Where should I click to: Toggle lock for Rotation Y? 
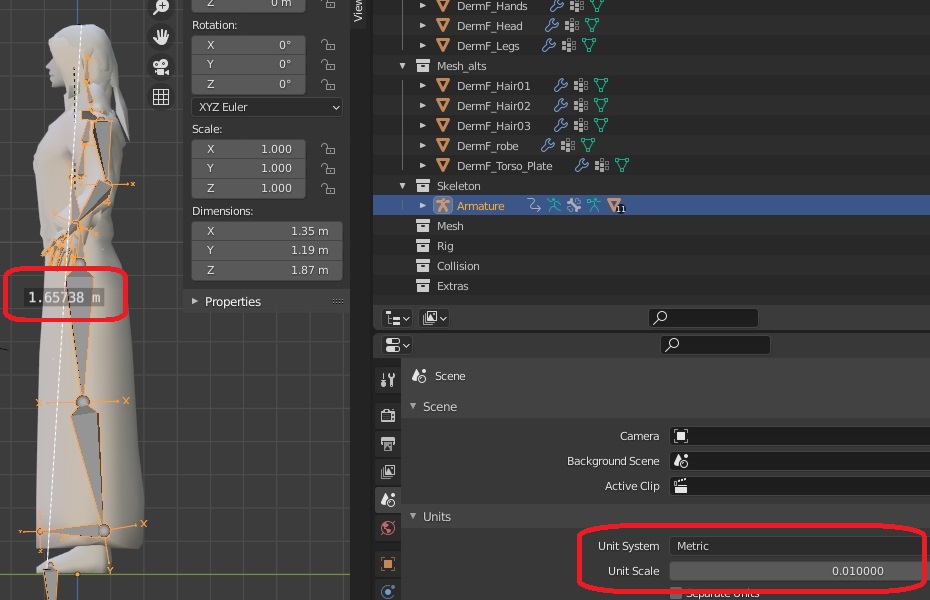coord(328,65)
